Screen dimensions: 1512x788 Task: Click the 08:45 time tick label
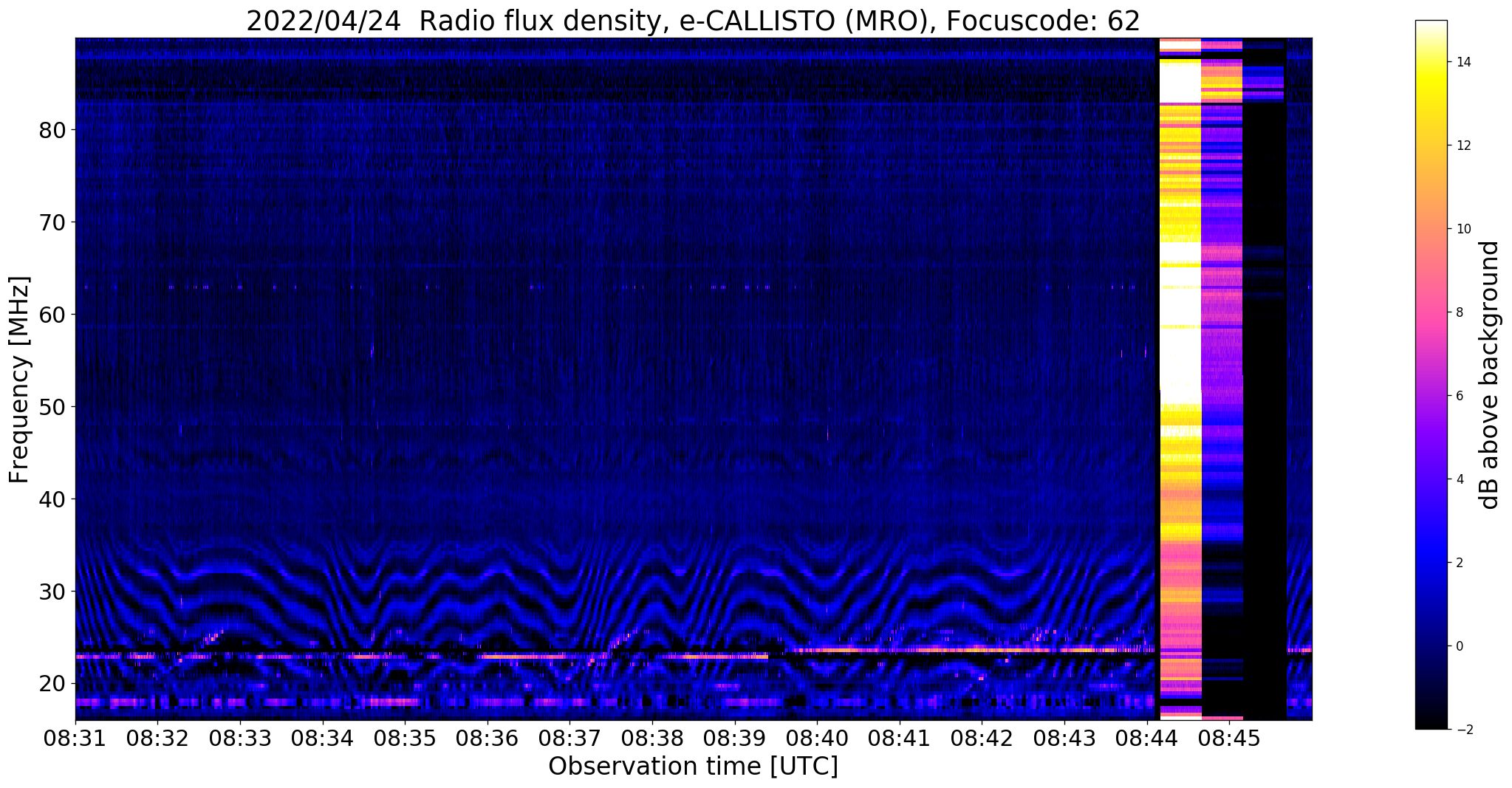1228,738
